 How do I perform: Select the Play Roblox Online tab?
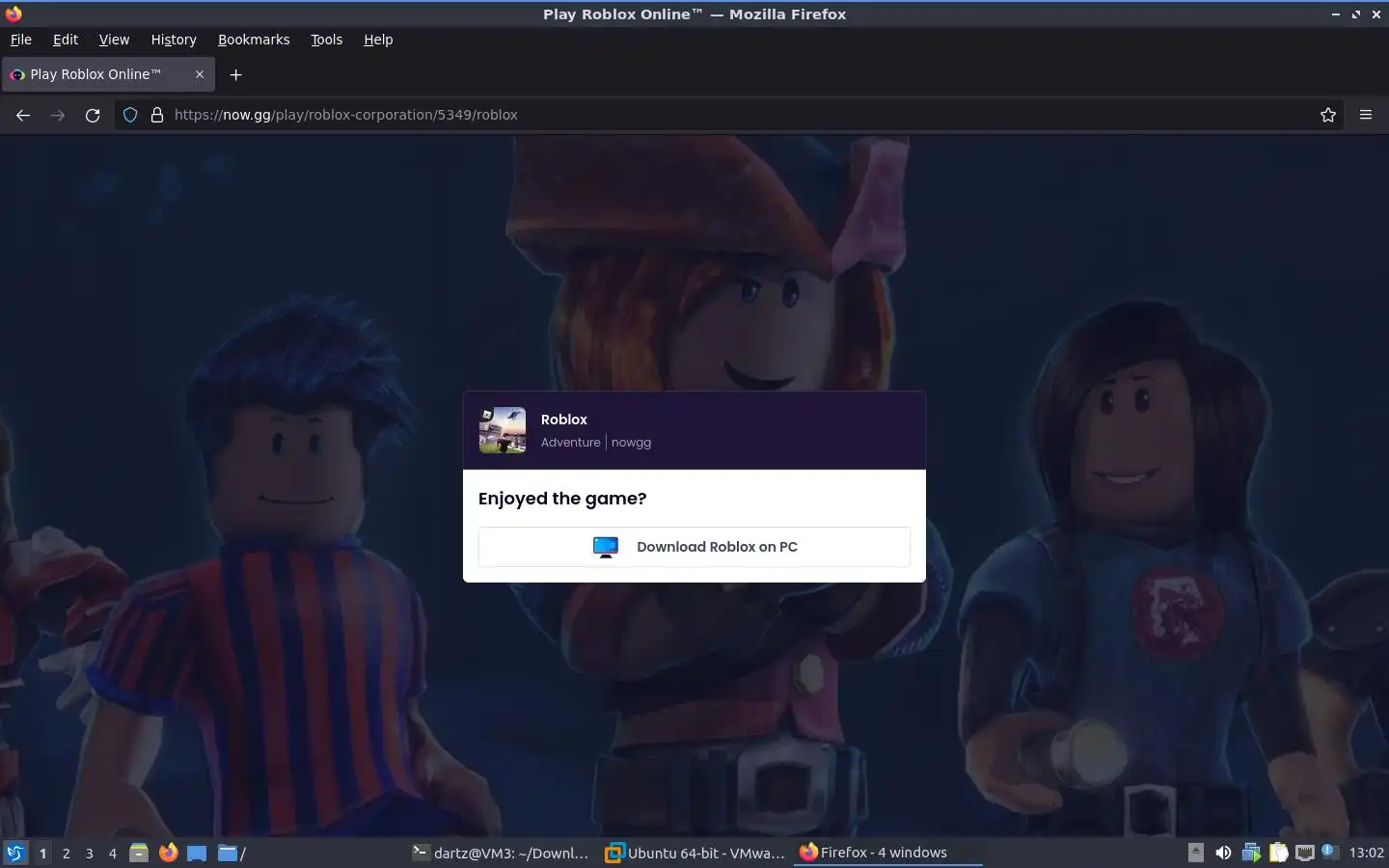(x=108, y=74)
